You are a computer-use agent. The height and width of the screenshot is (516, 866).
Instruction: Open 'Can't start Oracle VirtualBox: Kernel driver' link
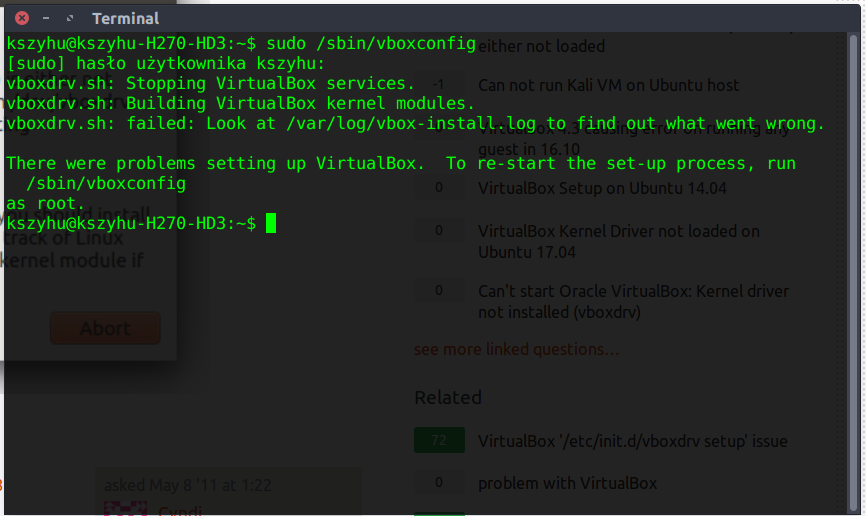coord(633,302)
